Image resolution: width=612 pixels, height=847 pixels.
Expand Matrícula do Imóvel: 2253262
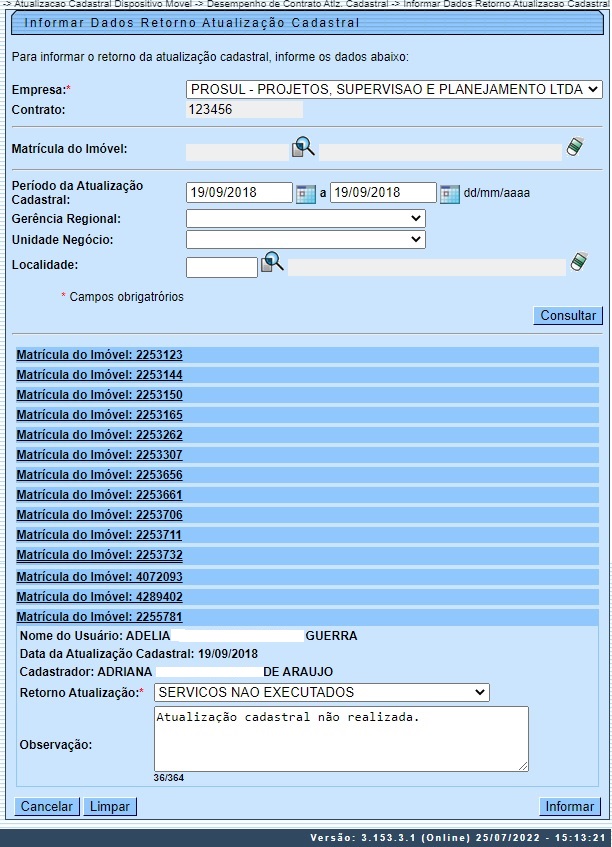(x=99, y=435)
